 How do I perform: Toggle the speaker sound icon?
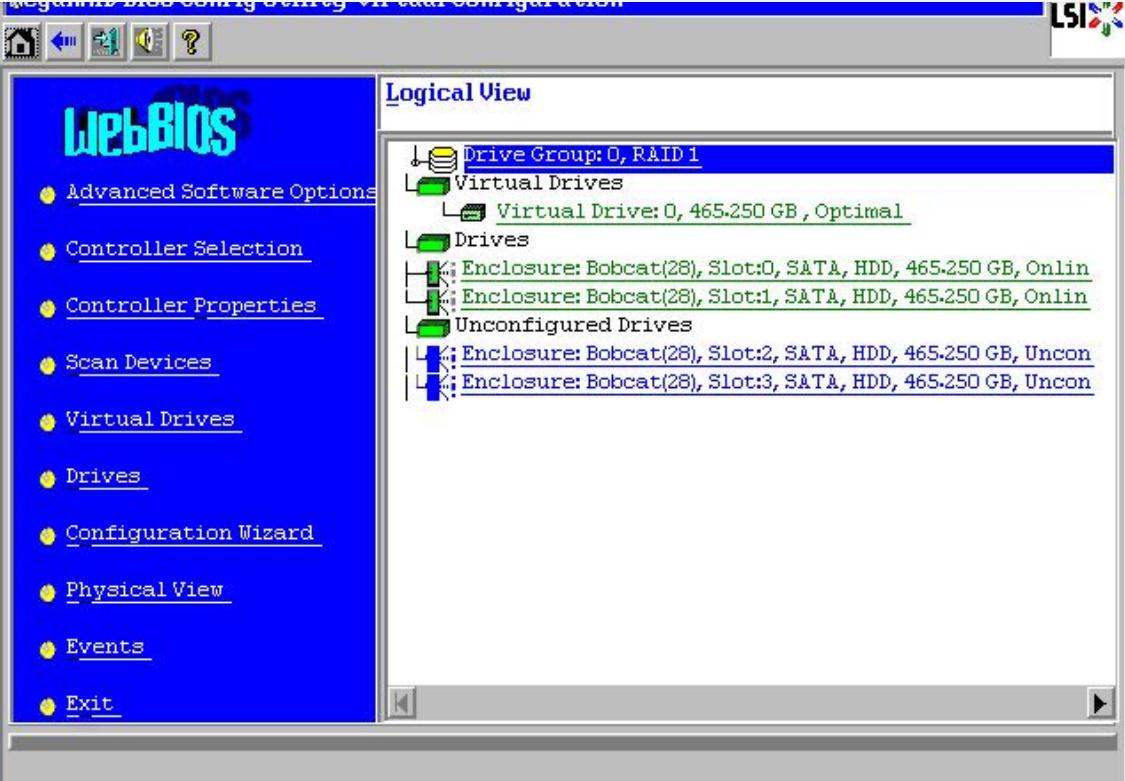pyautogui.click(x=149, y=42)
